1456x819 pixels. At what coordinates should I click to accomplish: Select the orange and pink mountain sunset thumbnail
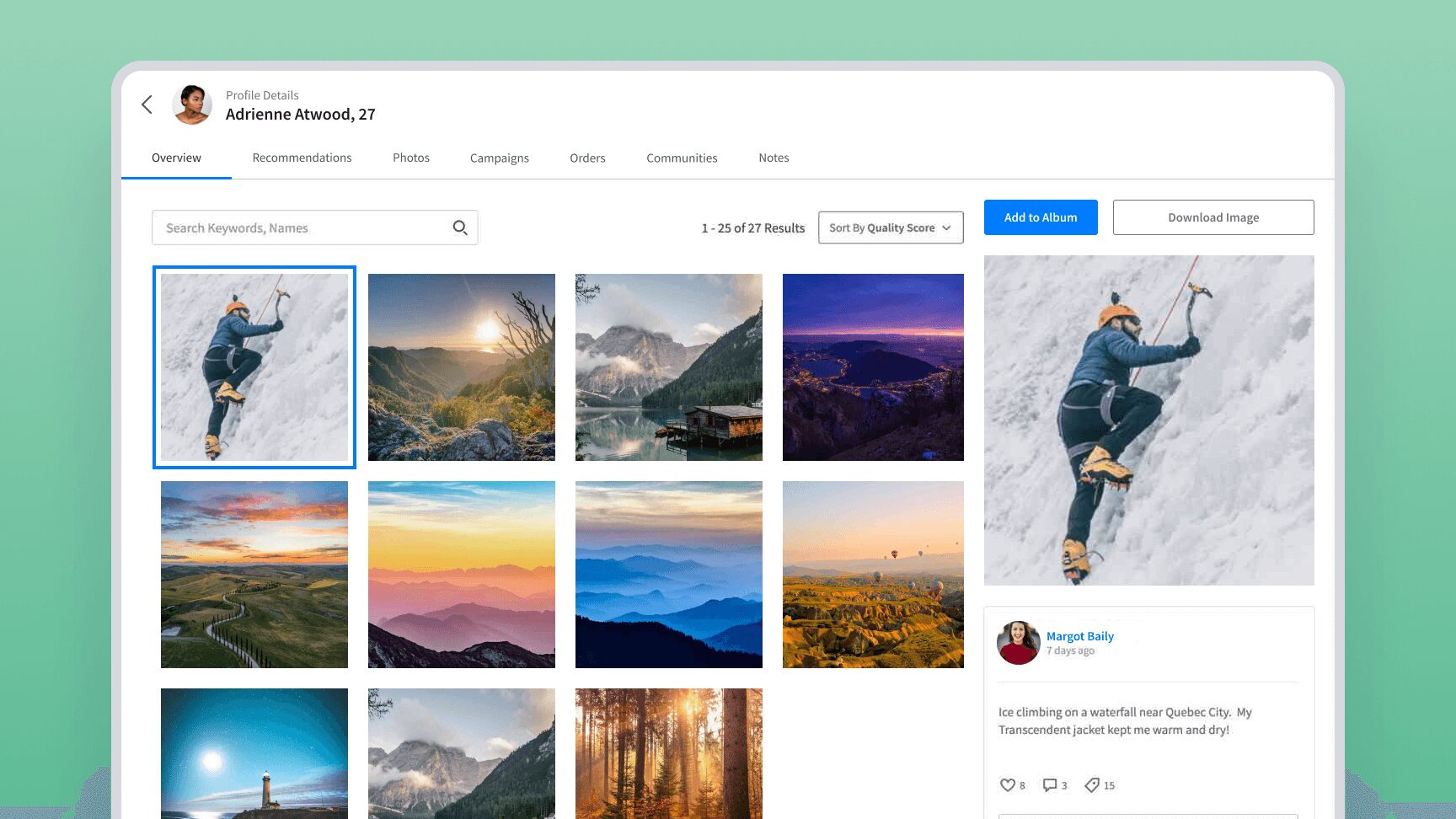point(462,575)
